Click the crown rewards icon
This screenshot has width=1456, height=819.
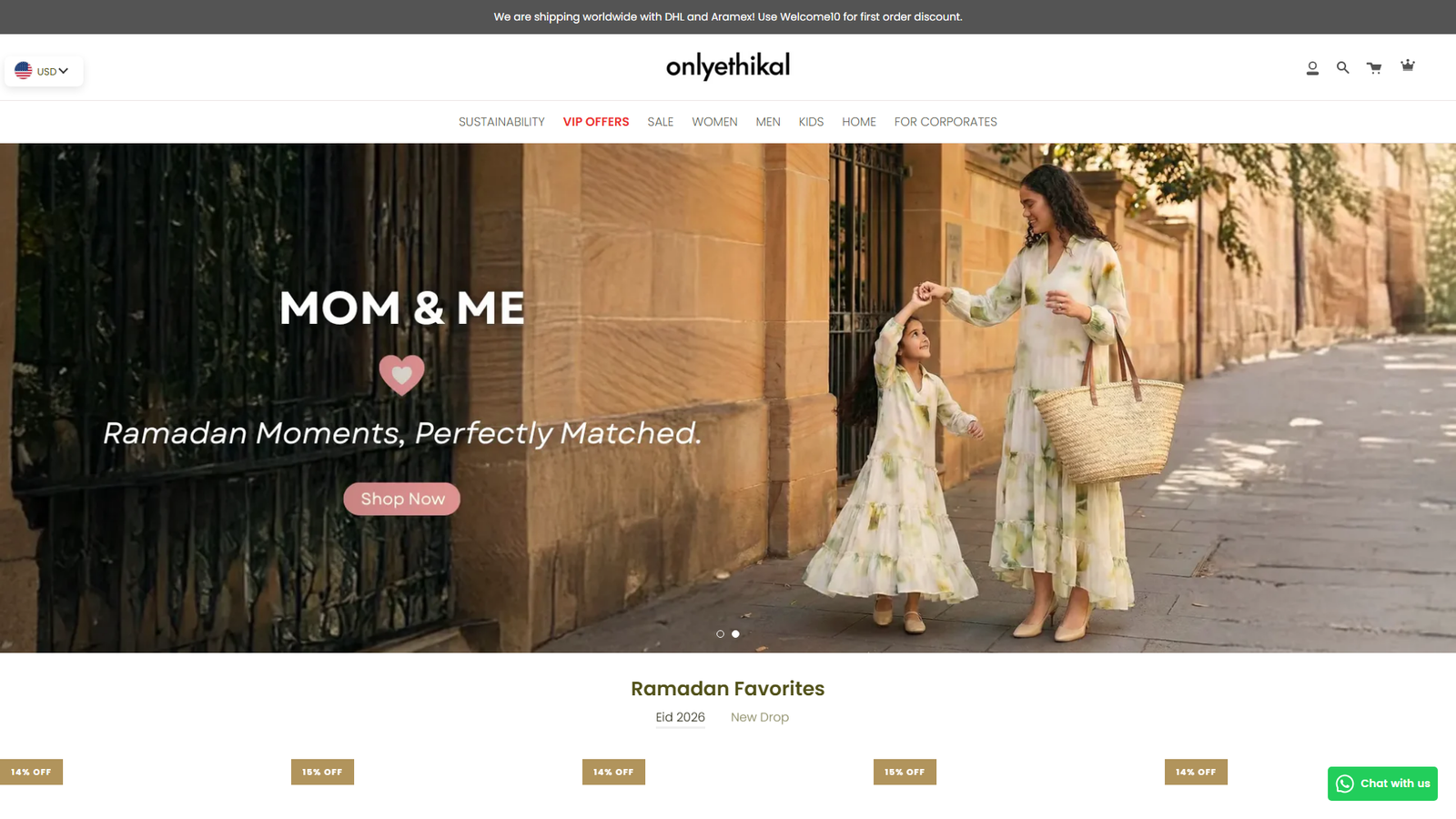pos(1408,65)
